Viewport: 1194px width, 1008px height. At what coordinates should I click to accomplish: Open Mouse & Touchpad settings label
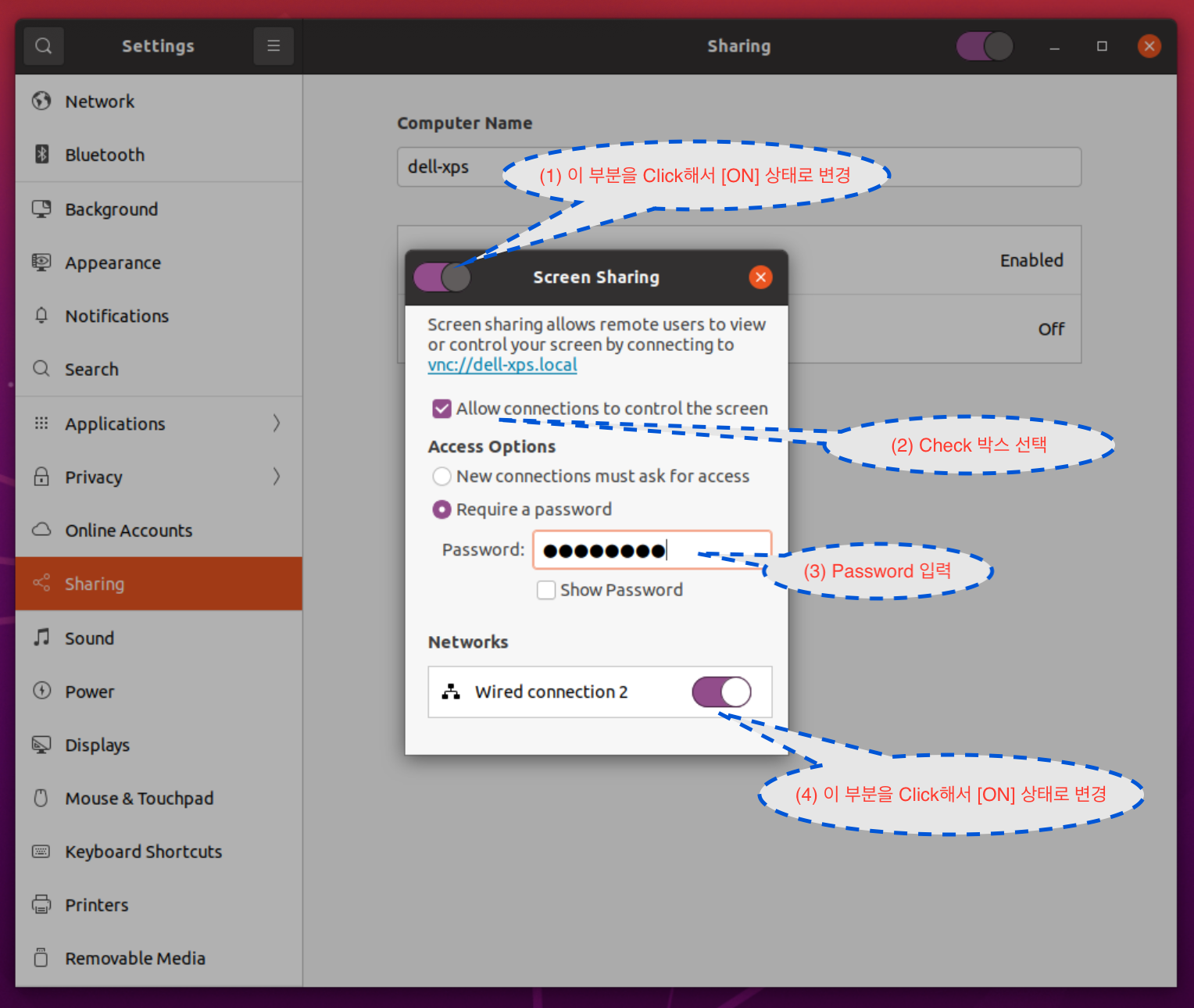coord(139,799)
